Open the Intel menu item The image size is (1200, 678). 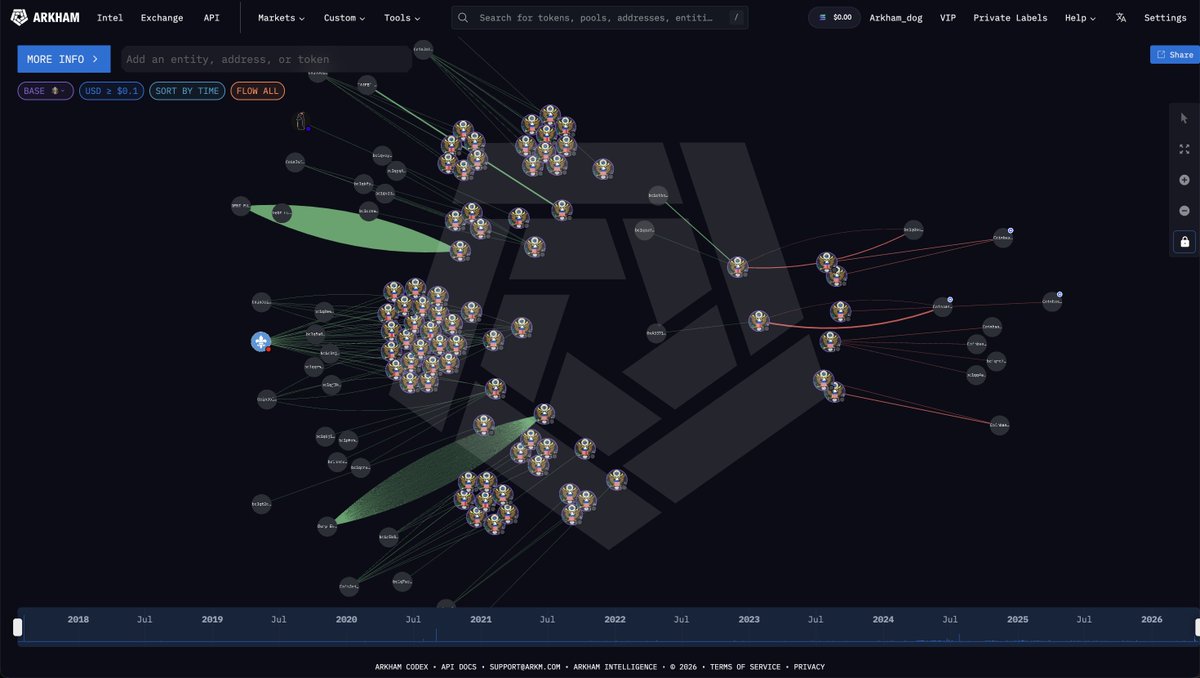point(110,18)
